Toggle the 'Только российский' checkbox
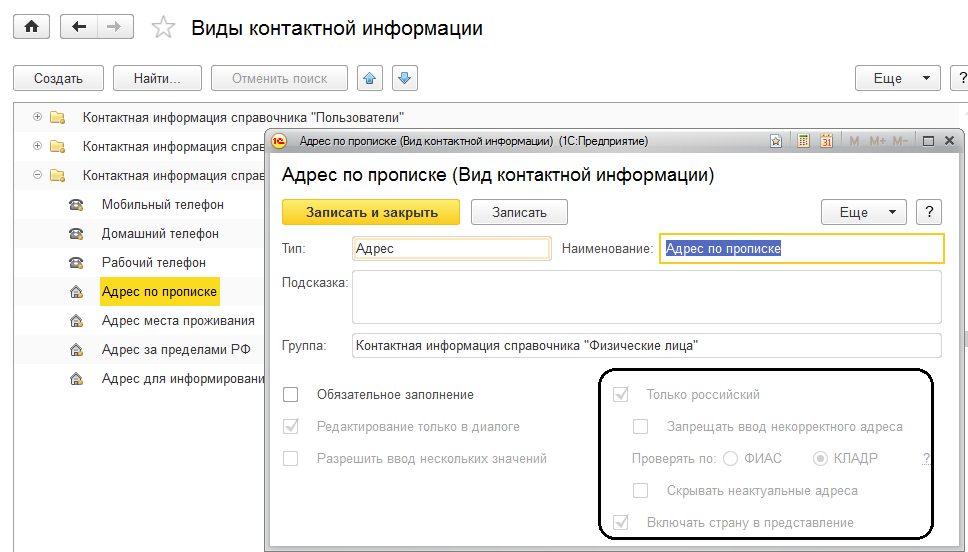Viewport: 968px width, 552px height. [x=621, y=395]
